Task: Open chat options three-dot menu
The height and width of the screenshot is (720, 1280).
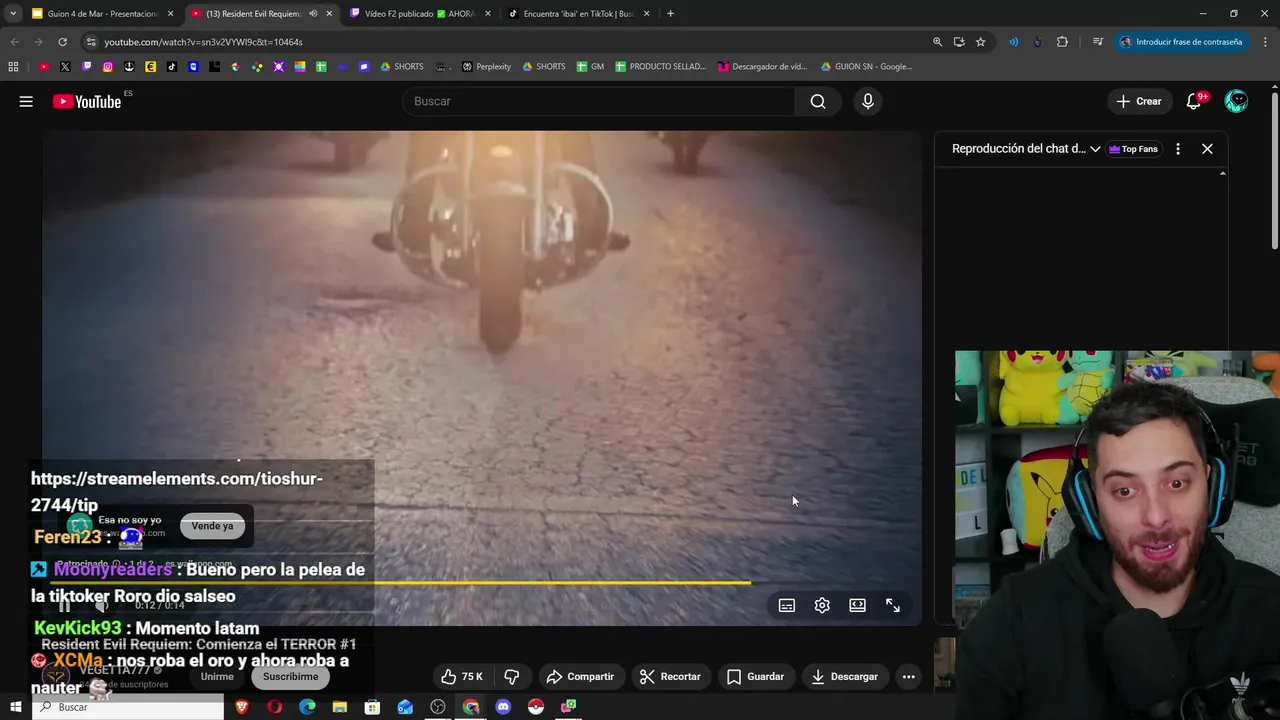Action: 1178,149
